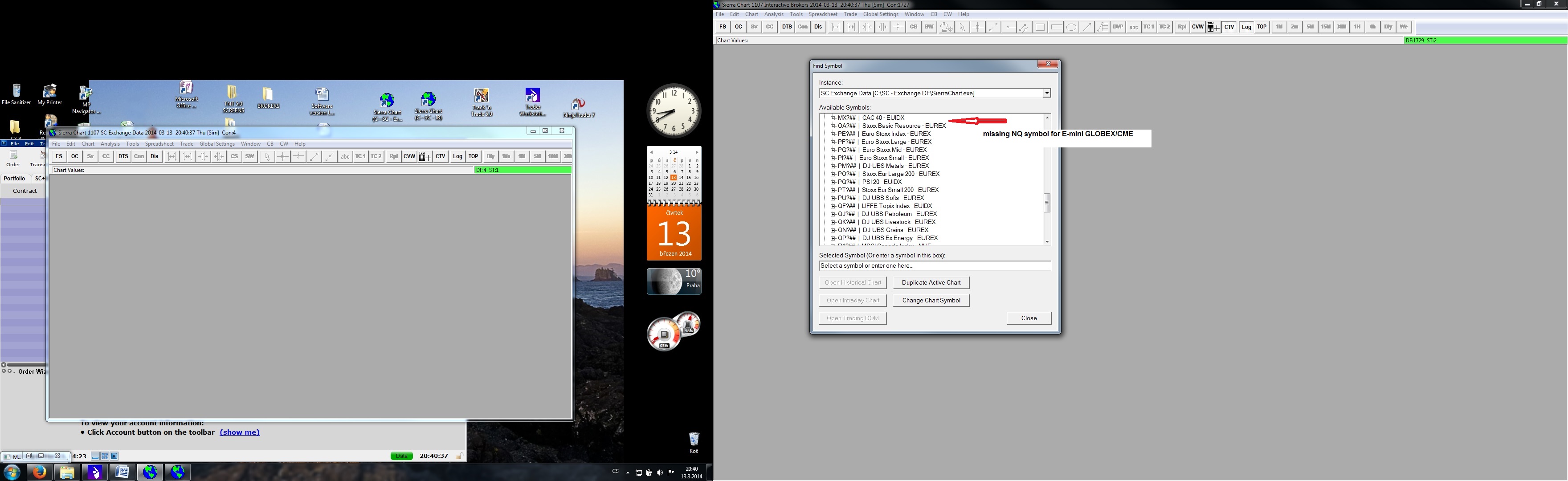Expand the PE?## Euro Stoxx Index node

[x=833, y=134]
